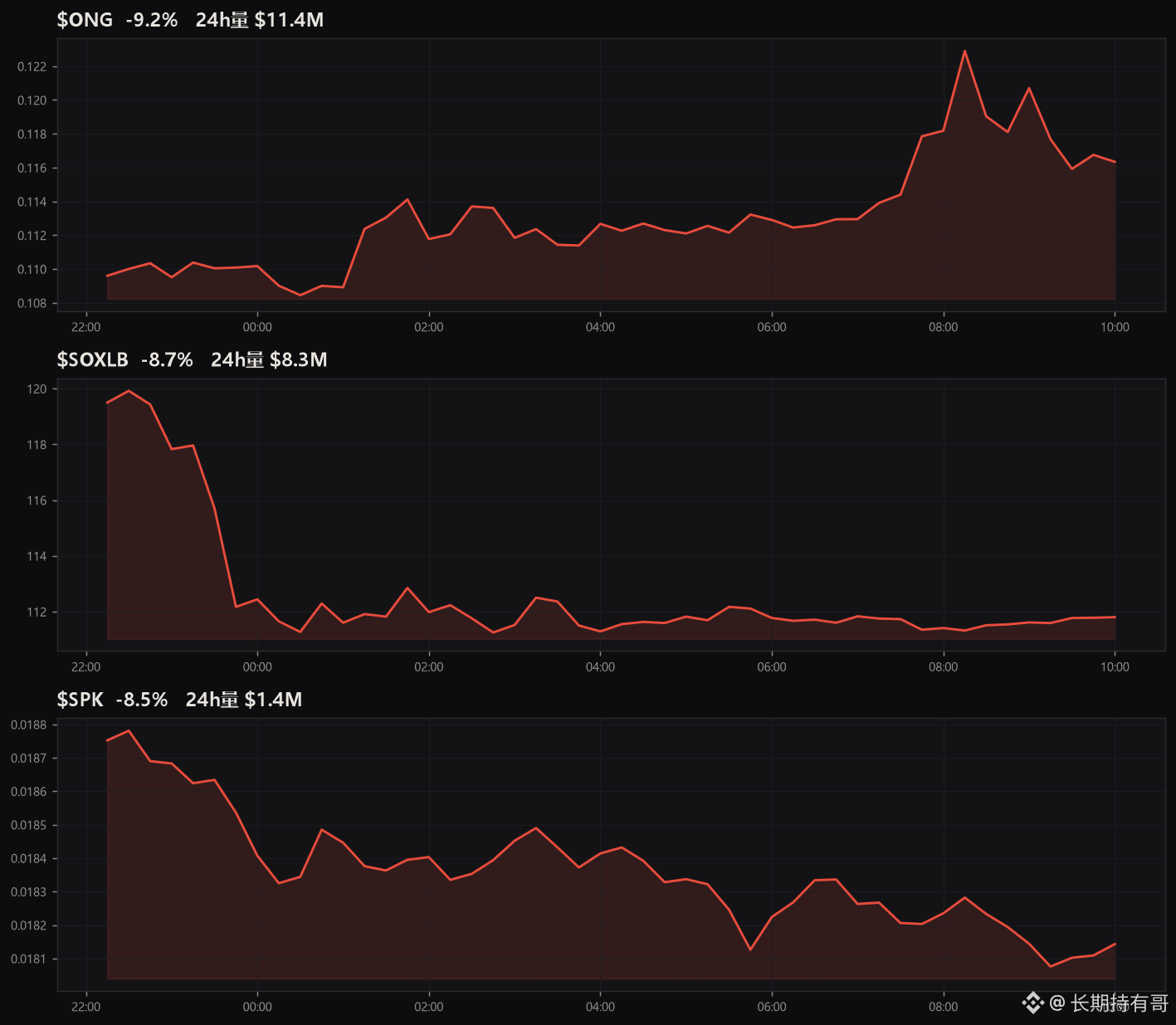Click the $SOXLB ticker title

pos(92,359)
